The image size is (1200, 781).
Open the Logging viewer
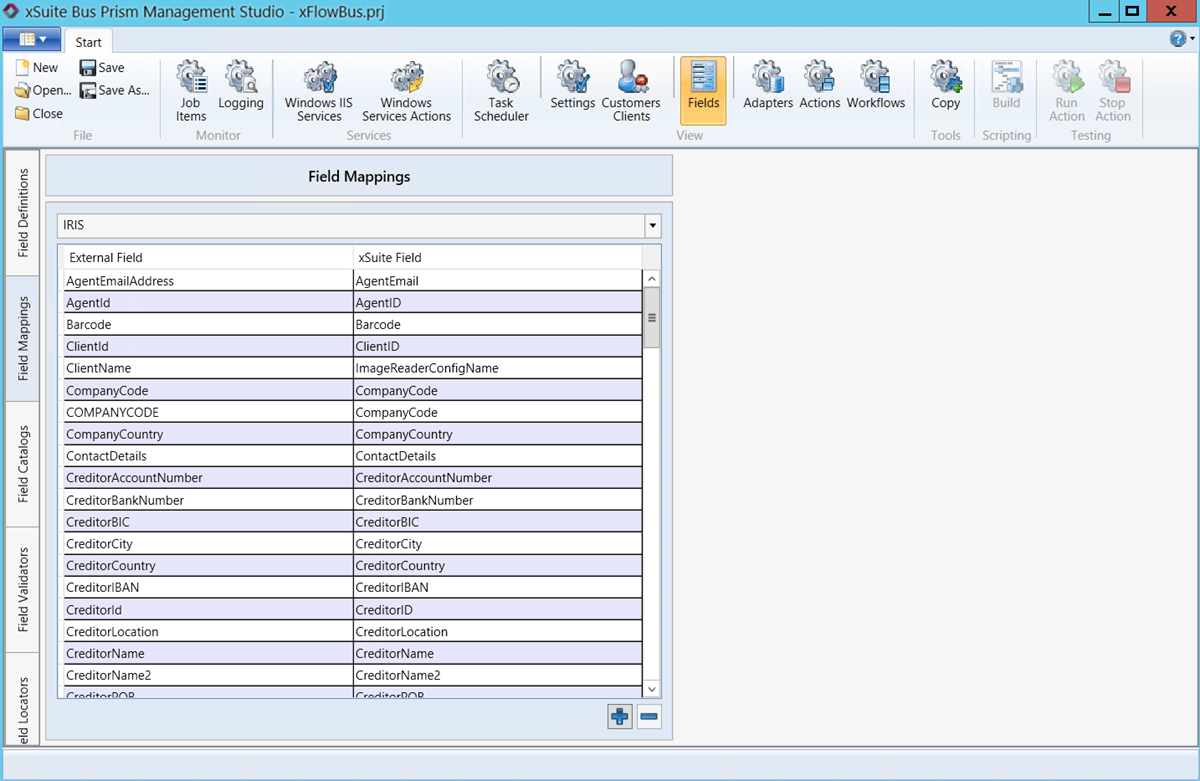241,90
